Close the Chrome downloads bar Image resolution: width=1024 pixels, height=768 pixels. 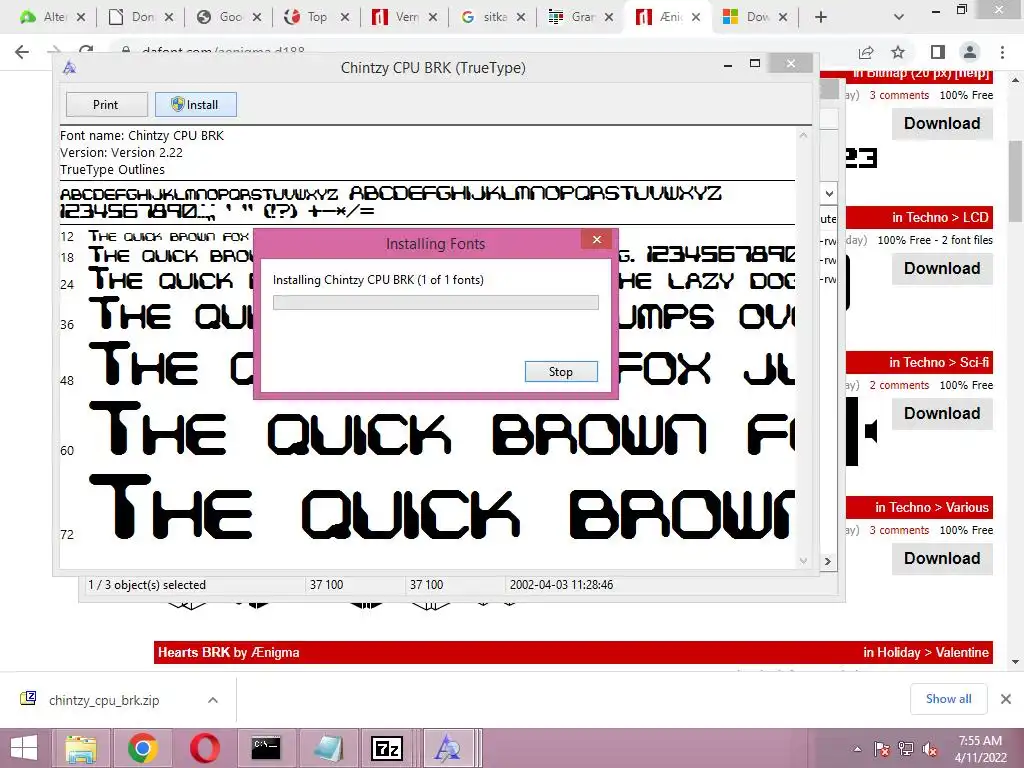pyautogui.click(x=1006, y=699)
